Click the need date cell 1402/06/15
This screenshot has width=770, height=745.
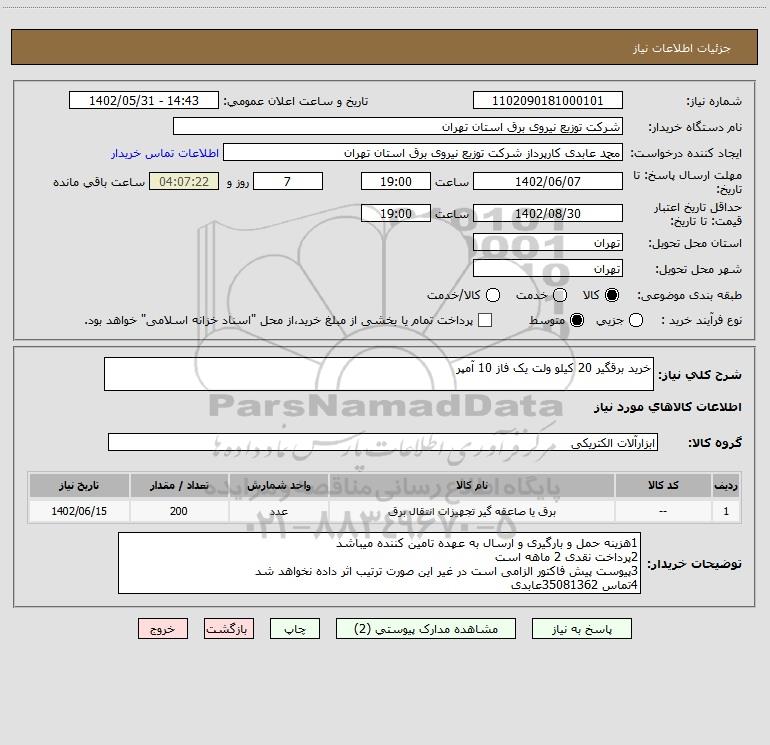tap(79, 511)
